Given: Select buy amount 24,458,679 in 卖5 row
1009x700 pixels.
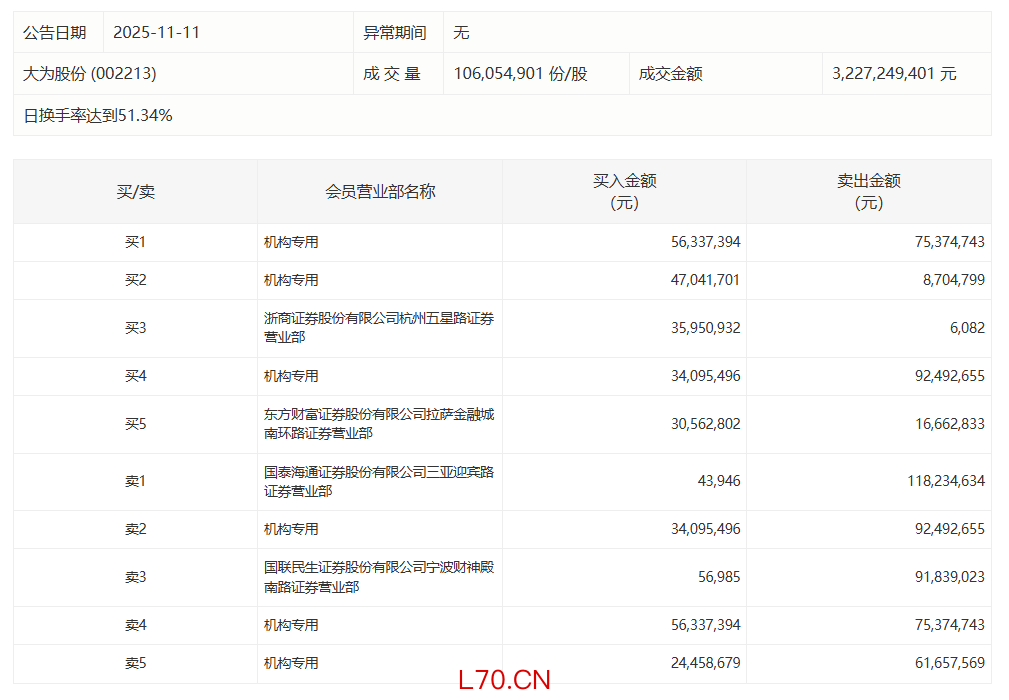Looking at the screenshot, I should pyautogui.click(x=705, y=663).
